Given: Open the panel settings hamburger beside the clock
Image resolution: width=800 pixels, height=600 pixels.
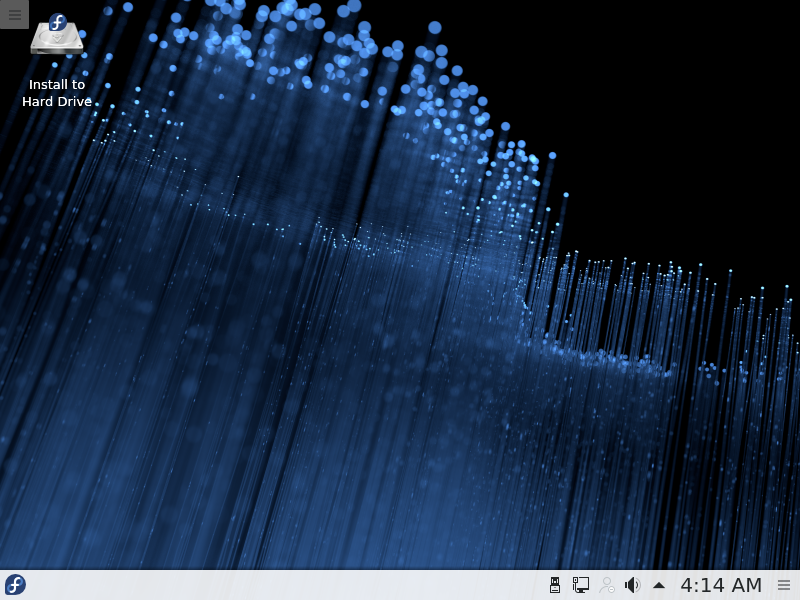Looking at the screenshot, I should [x=784, y=585].
